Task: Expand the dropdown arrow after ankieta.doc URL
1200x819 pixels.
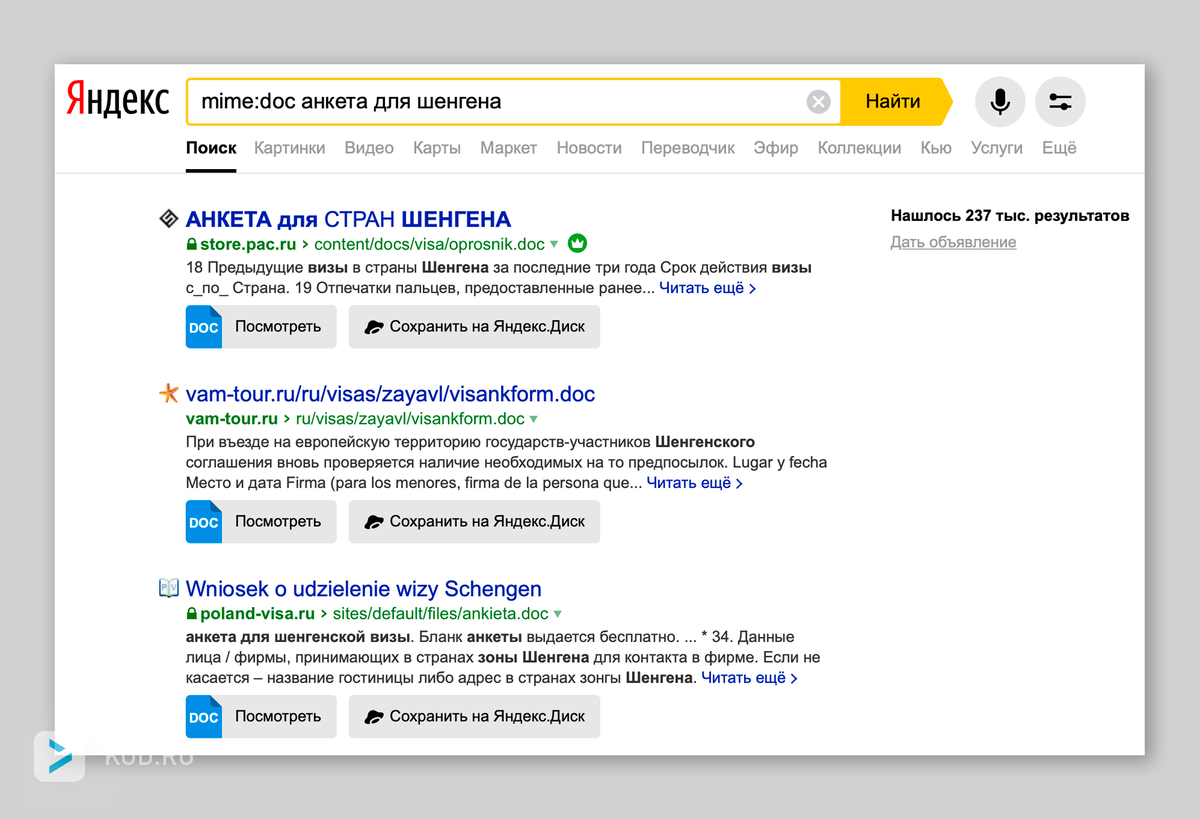Action: pyautogui.click(x=558, y=614)
